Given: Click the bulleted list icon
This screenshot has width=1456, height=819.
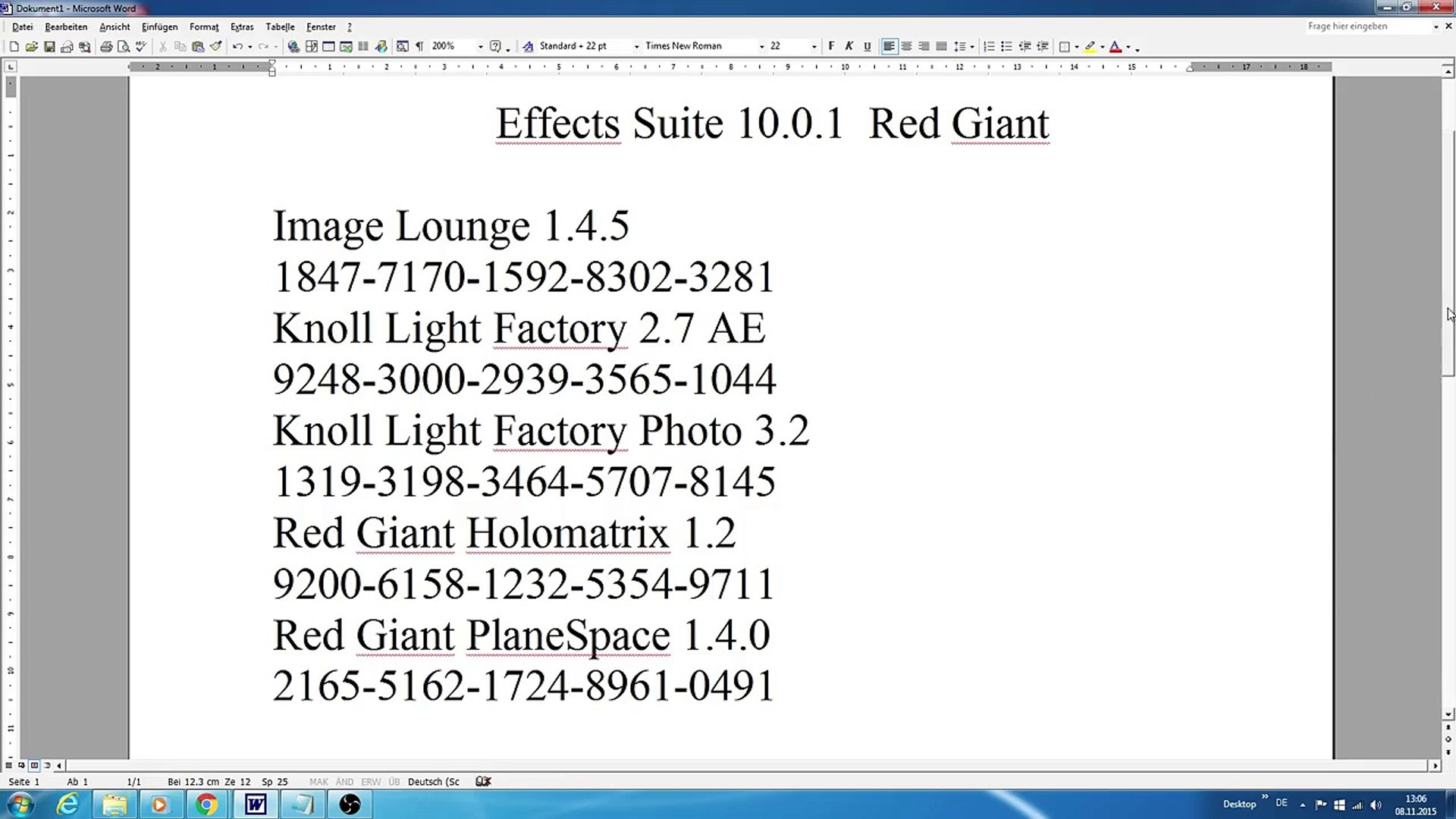Looking at the screenshot, I should click(x=1007, y=46).
